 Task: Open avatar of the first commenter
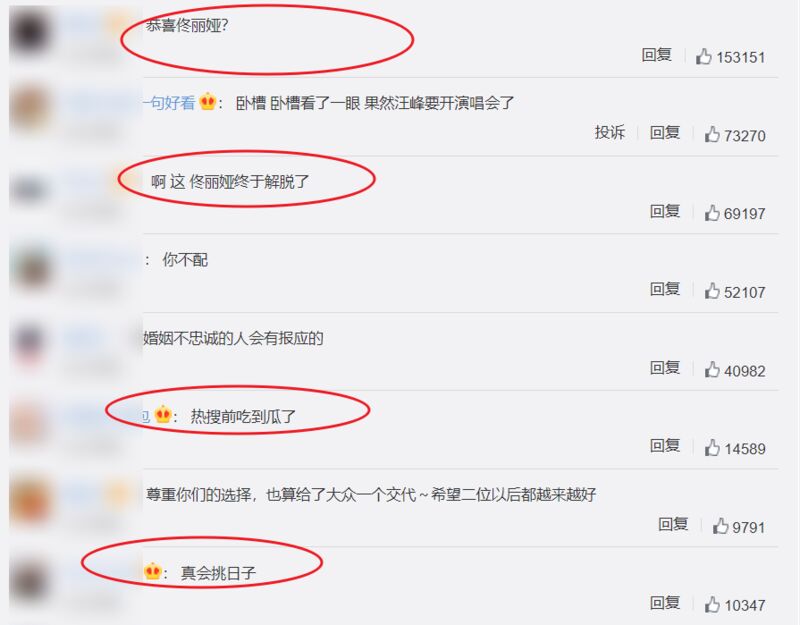coord(31,32)
